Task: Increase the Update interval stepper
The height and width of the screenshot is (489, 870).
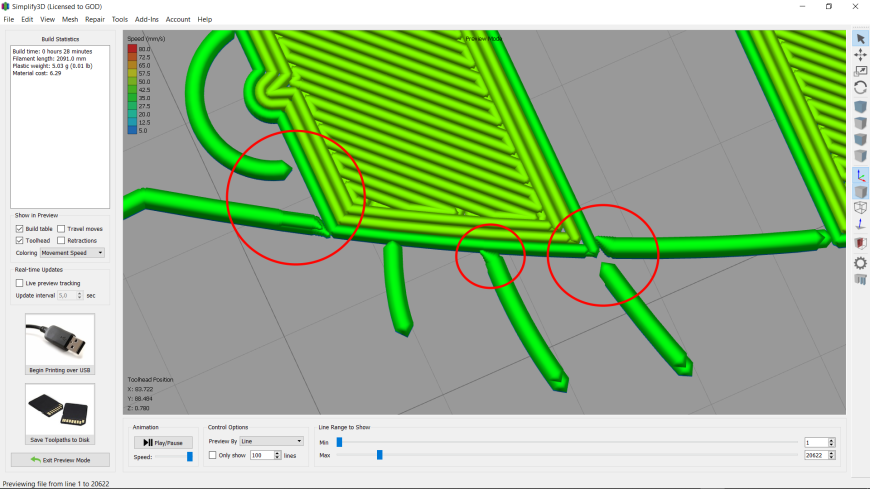Action: [x=79, y=294]
